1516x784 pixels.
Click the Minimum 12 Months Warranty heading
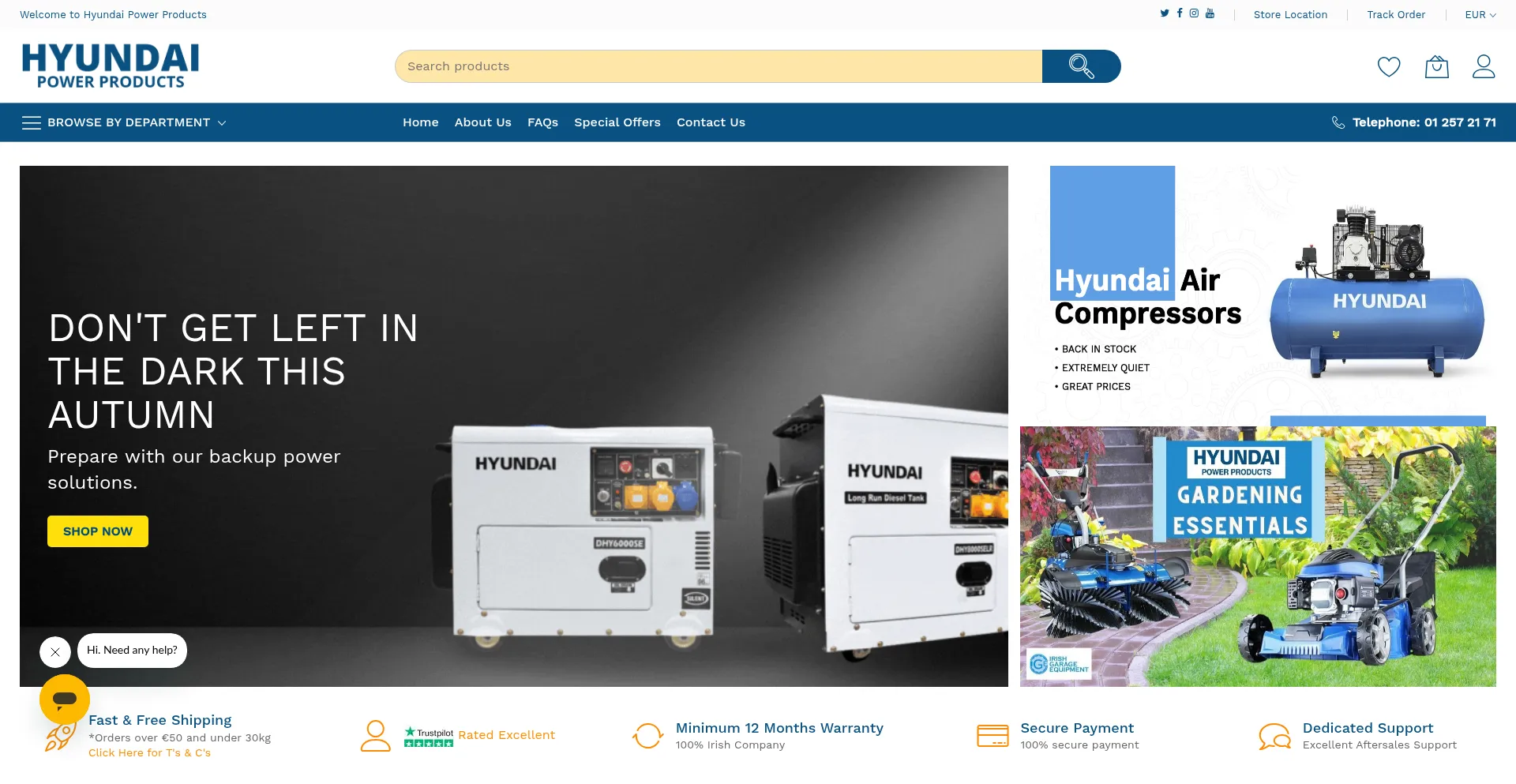[779, 728]
